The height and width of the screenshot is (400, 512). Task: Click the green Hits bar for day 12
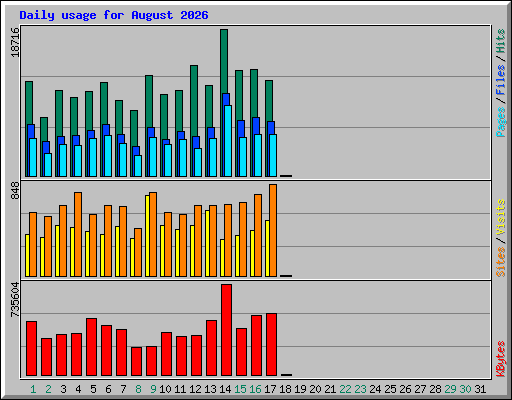point(194,101)
